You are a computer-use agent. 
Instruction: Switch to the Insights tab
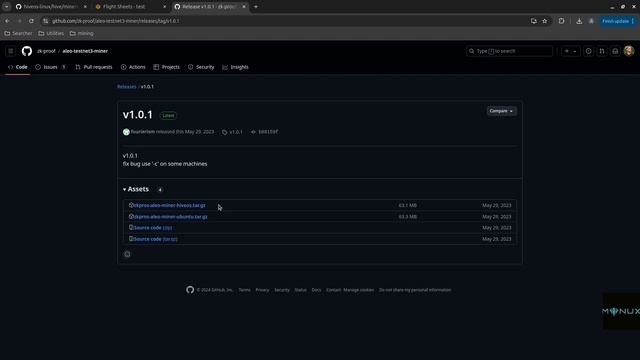236,67
